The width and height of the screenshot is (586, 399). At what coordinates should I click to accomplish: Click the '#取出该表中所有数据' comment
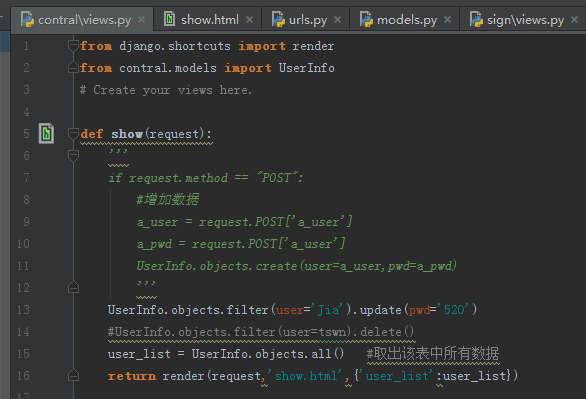(x=433, y=353)
